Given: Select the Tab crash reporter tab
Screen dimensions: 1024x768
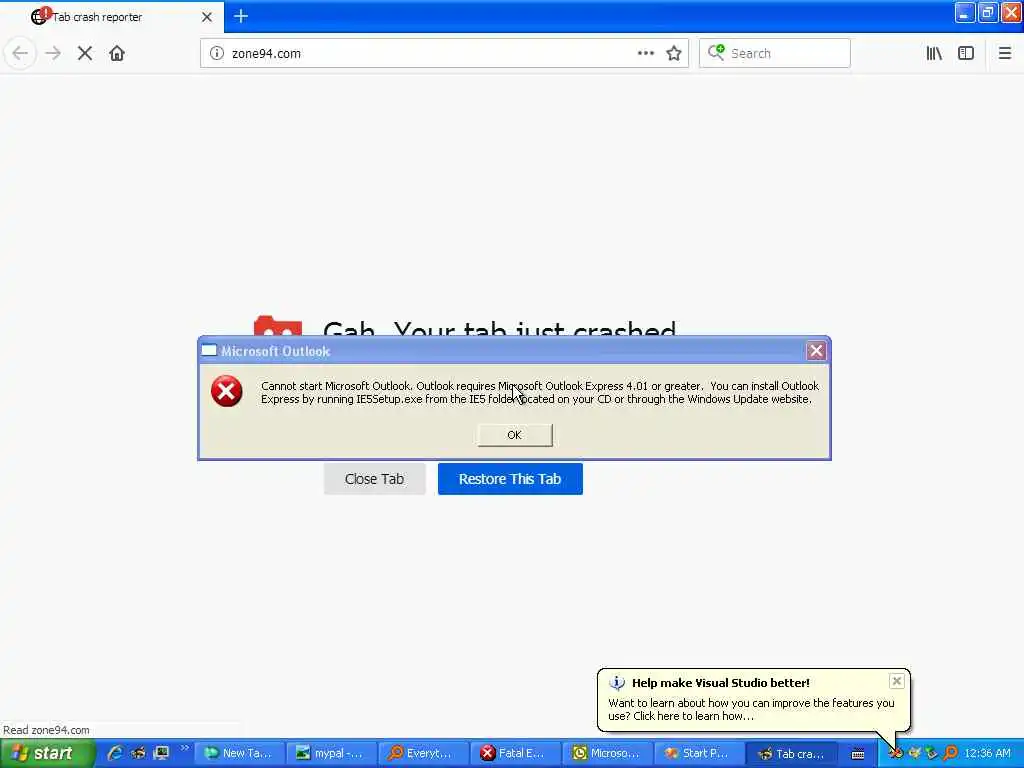Looking at the screenshot, I should click(111, 16).
